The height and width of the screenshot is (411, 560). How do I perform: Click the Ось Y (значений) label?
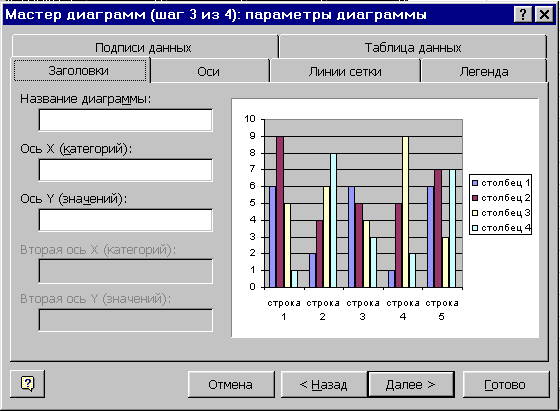(x=74, y=199)
